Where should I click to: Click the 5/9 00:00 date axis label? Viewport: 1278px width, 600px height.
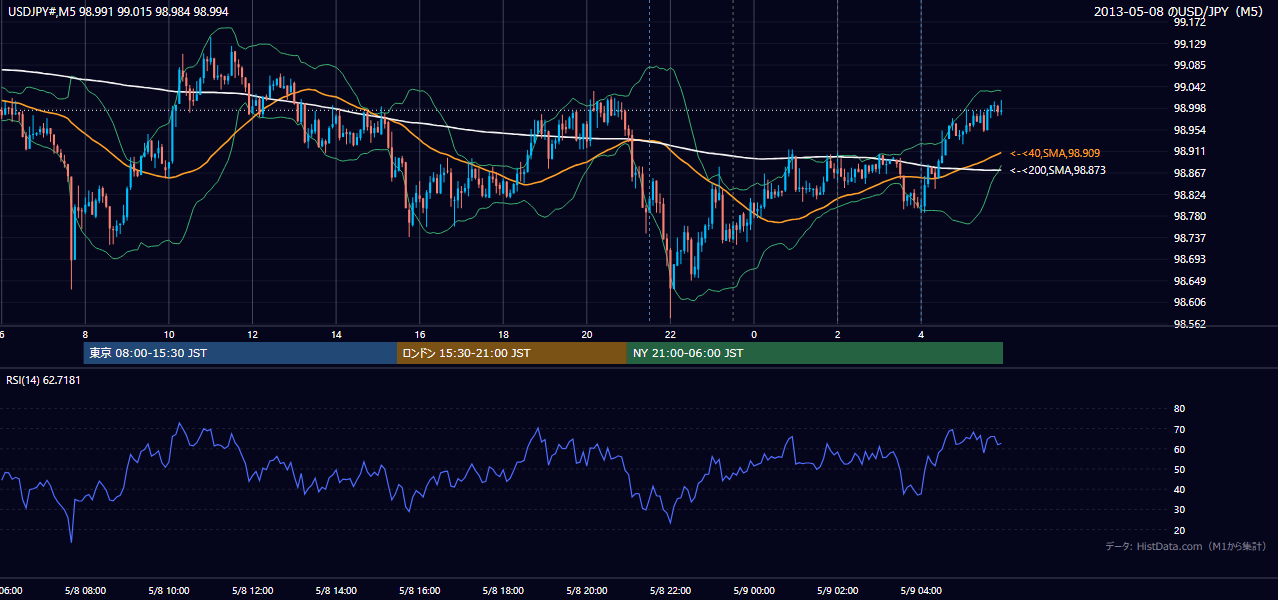pyautogui.click(x=754, y=591)
